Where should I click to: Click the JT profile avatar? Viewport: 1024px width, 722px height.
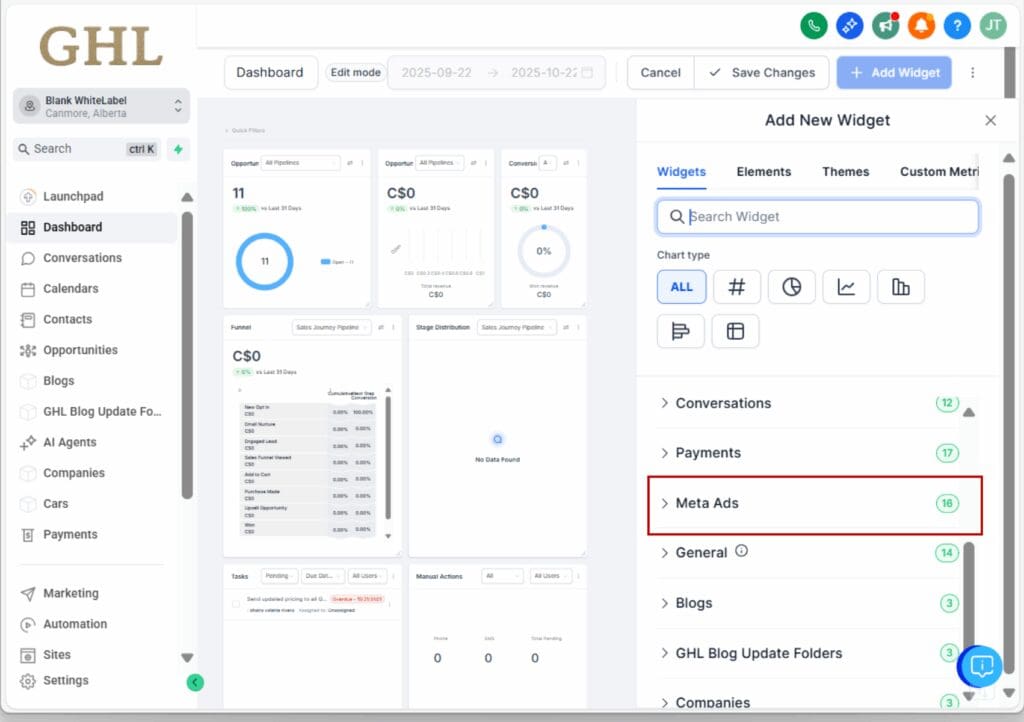[993, 26]
